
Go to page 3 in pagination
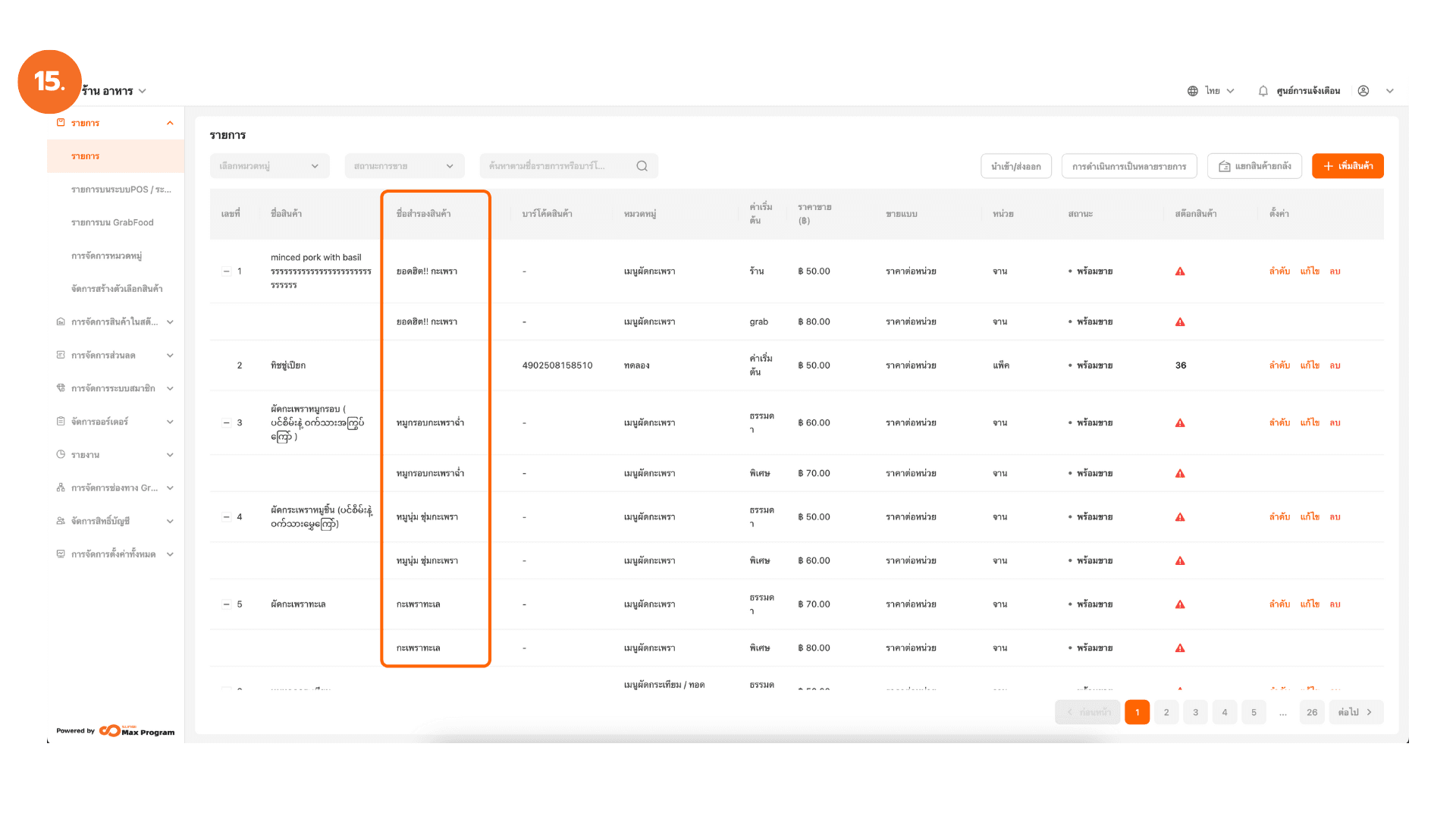1195,713
